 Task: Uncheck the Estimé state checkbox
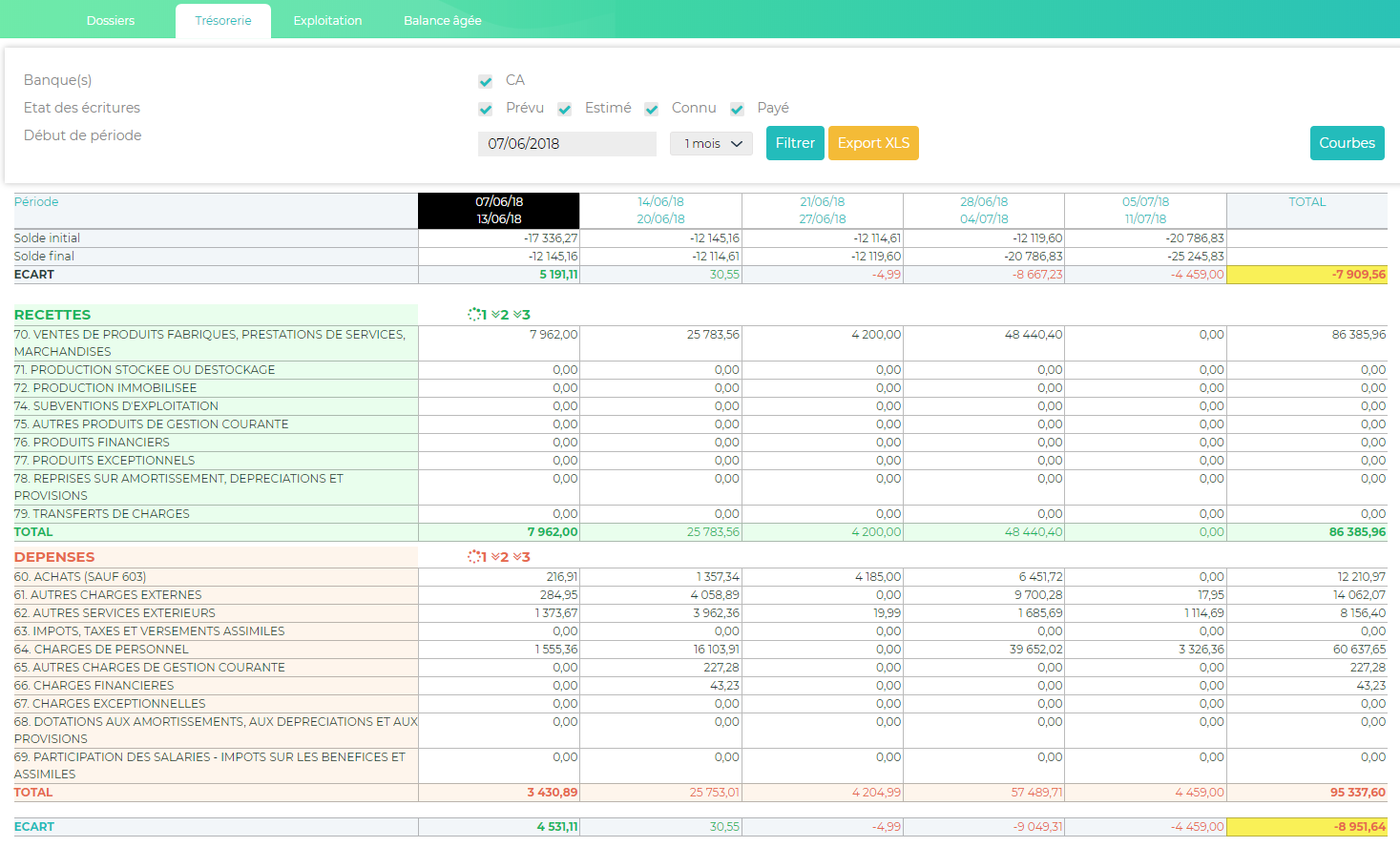pyautogui.click(x=564, y=109)
